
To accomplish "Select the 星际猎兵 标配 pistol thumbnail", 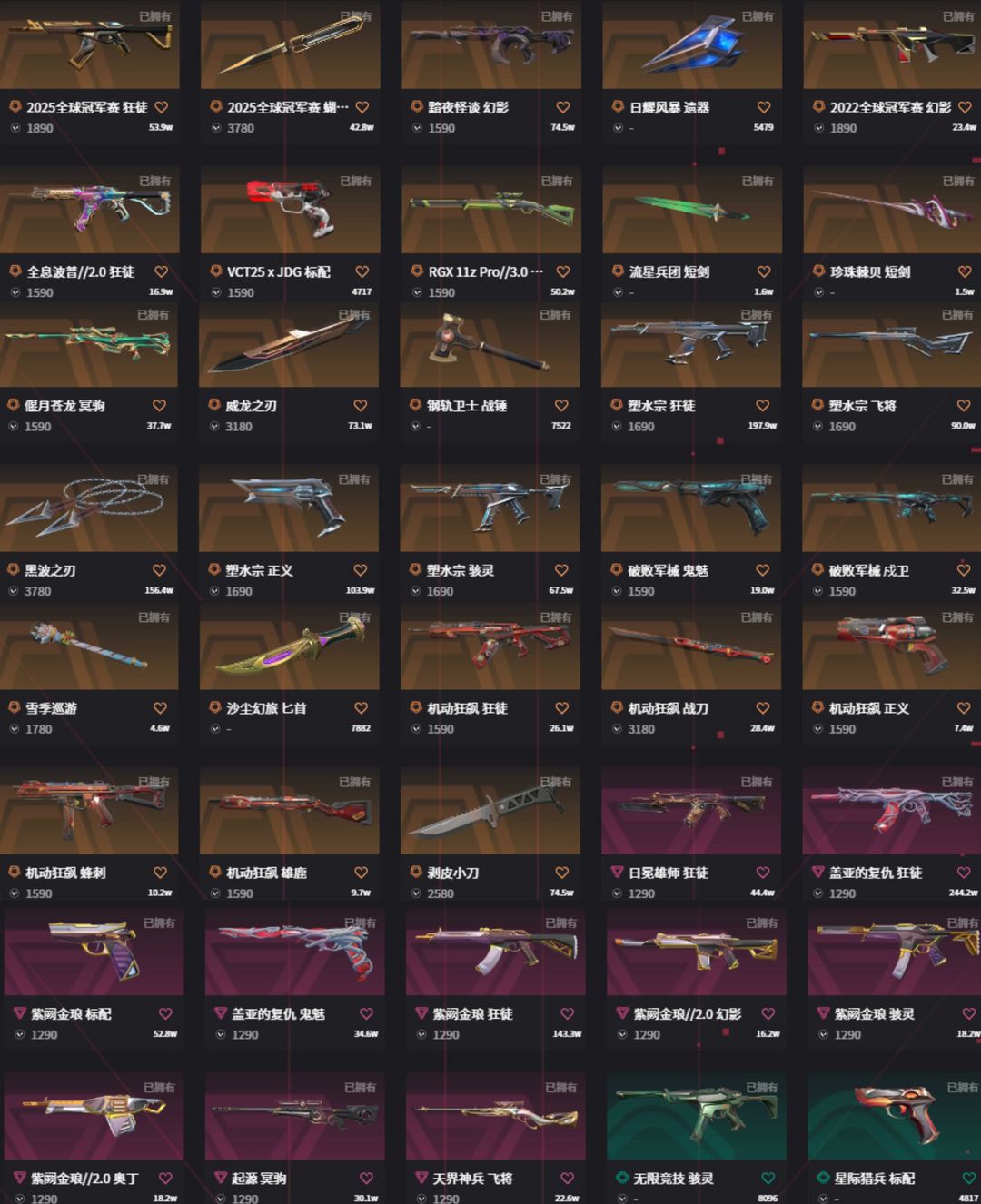I will point(894,1116).
